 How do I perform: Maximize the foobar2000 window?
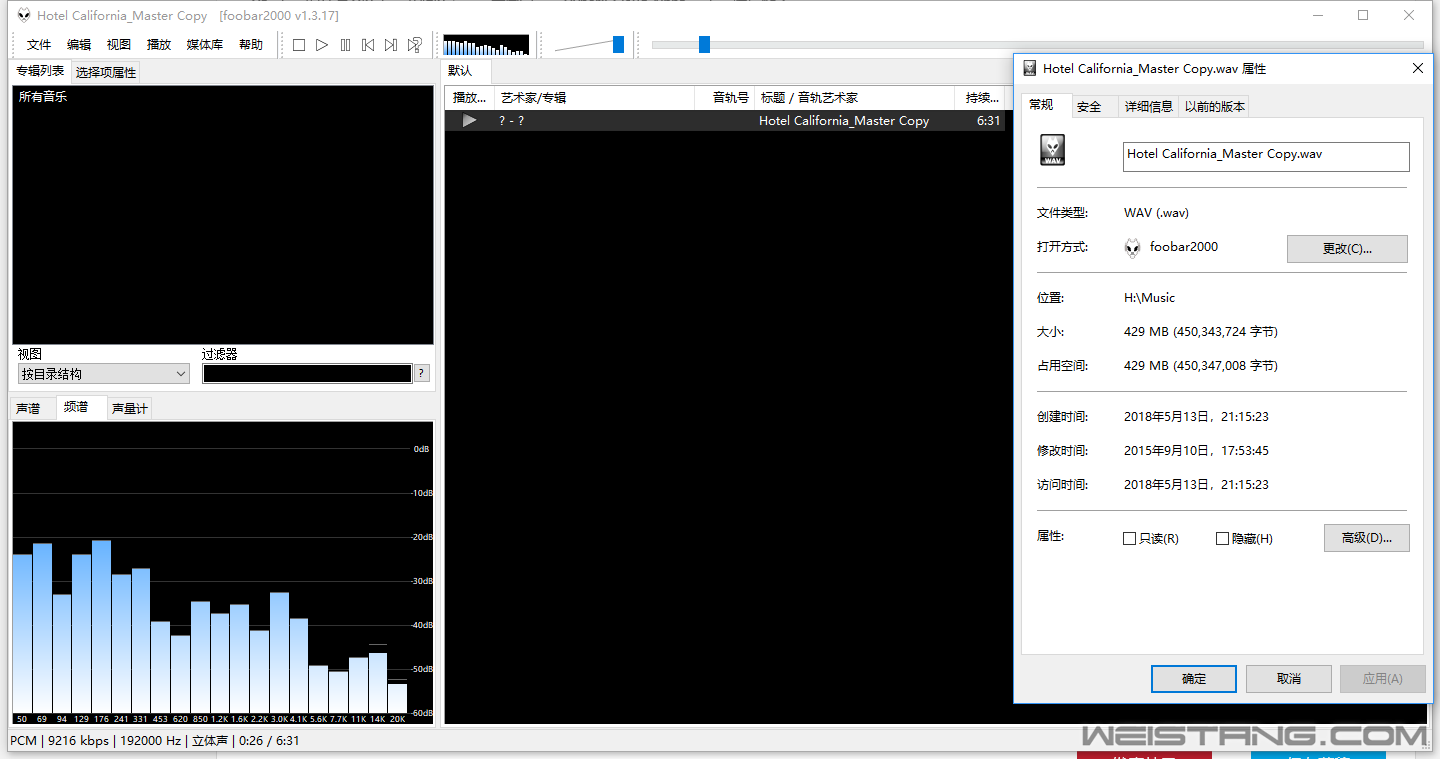(x=1363, y=15)
